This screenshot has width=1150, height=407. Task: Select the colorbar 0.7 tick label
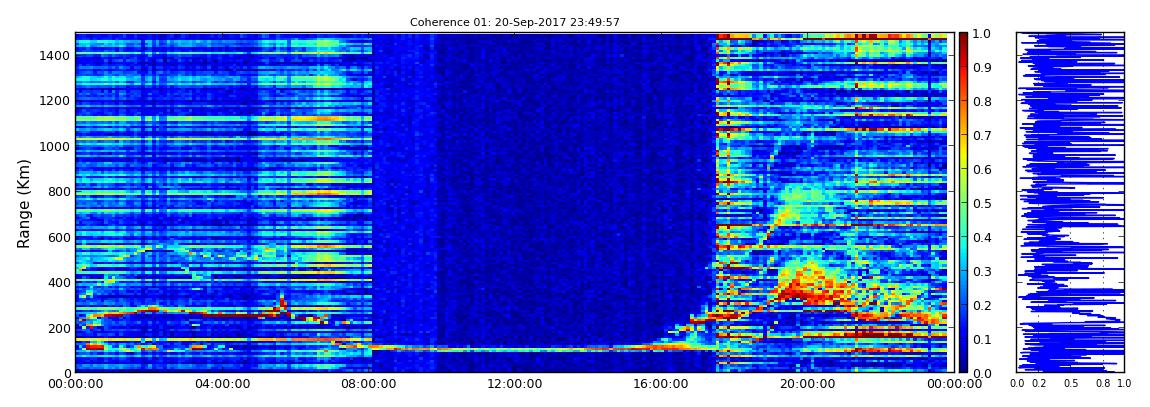click(983, 136)
